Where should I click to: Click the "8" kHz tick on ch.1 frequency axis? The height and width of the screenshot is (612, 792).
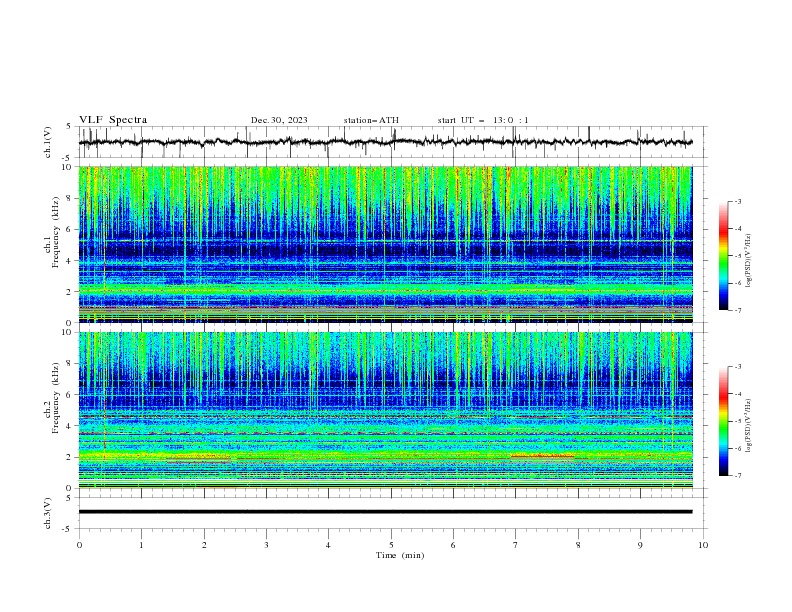[x=70, y=198]
